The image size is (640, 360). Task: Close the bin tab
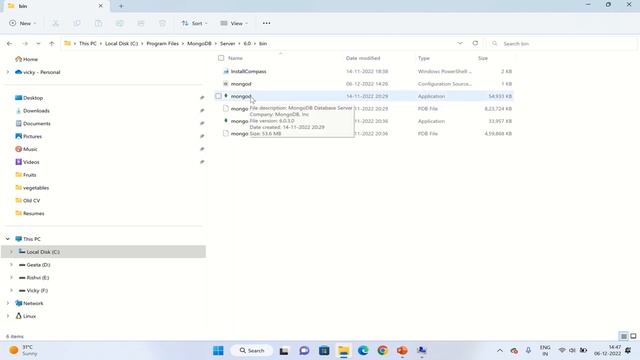[100, 6]
